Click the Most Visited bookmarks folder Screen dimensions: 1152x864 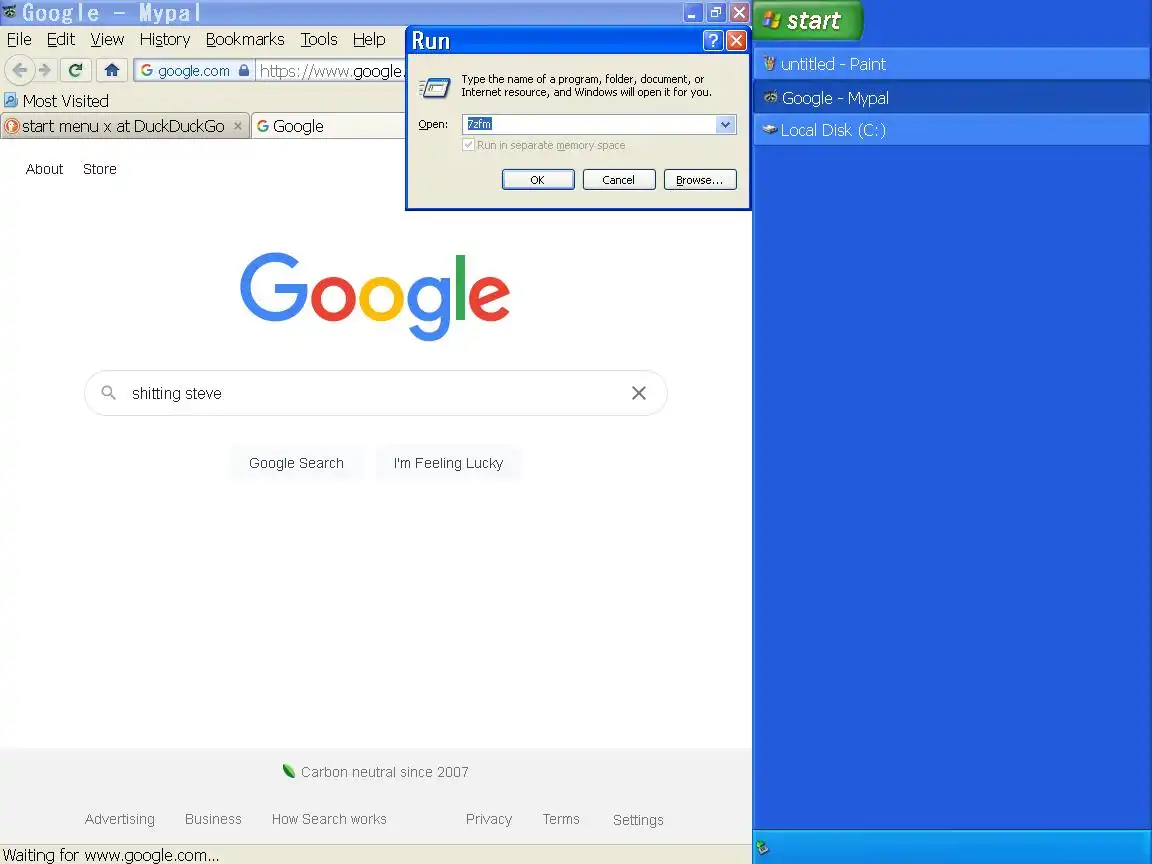[57, 101]
